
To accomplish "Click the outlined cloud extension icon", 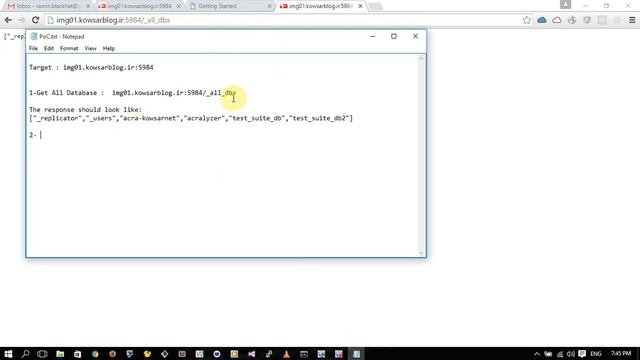I will [557, 20].
